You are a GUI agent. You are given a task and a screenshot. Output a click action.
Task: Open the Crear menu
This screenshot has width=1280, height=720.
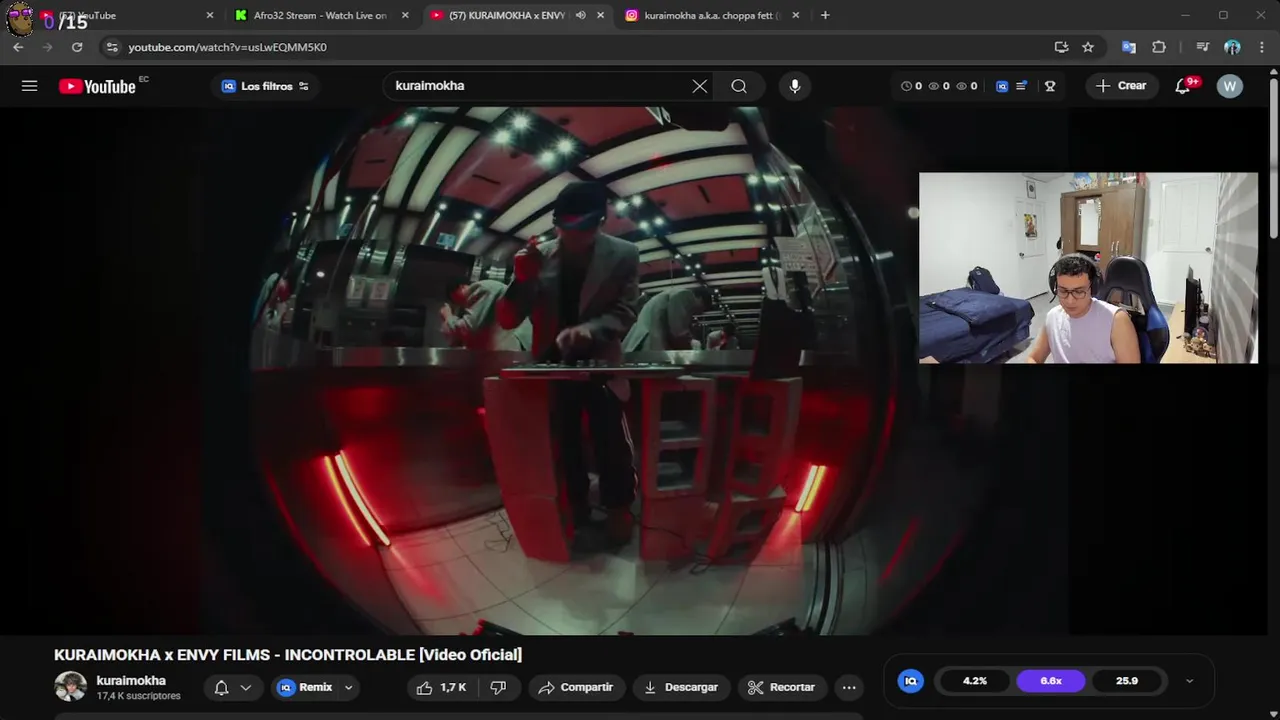pos(1121,86)
